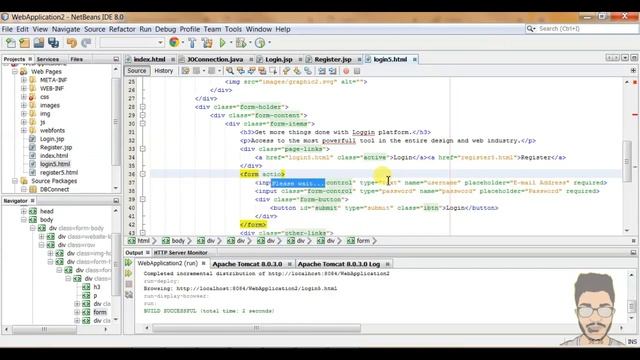Open the File menu
The width and height of the screenshot is (640, 360).
coord(7,29)
